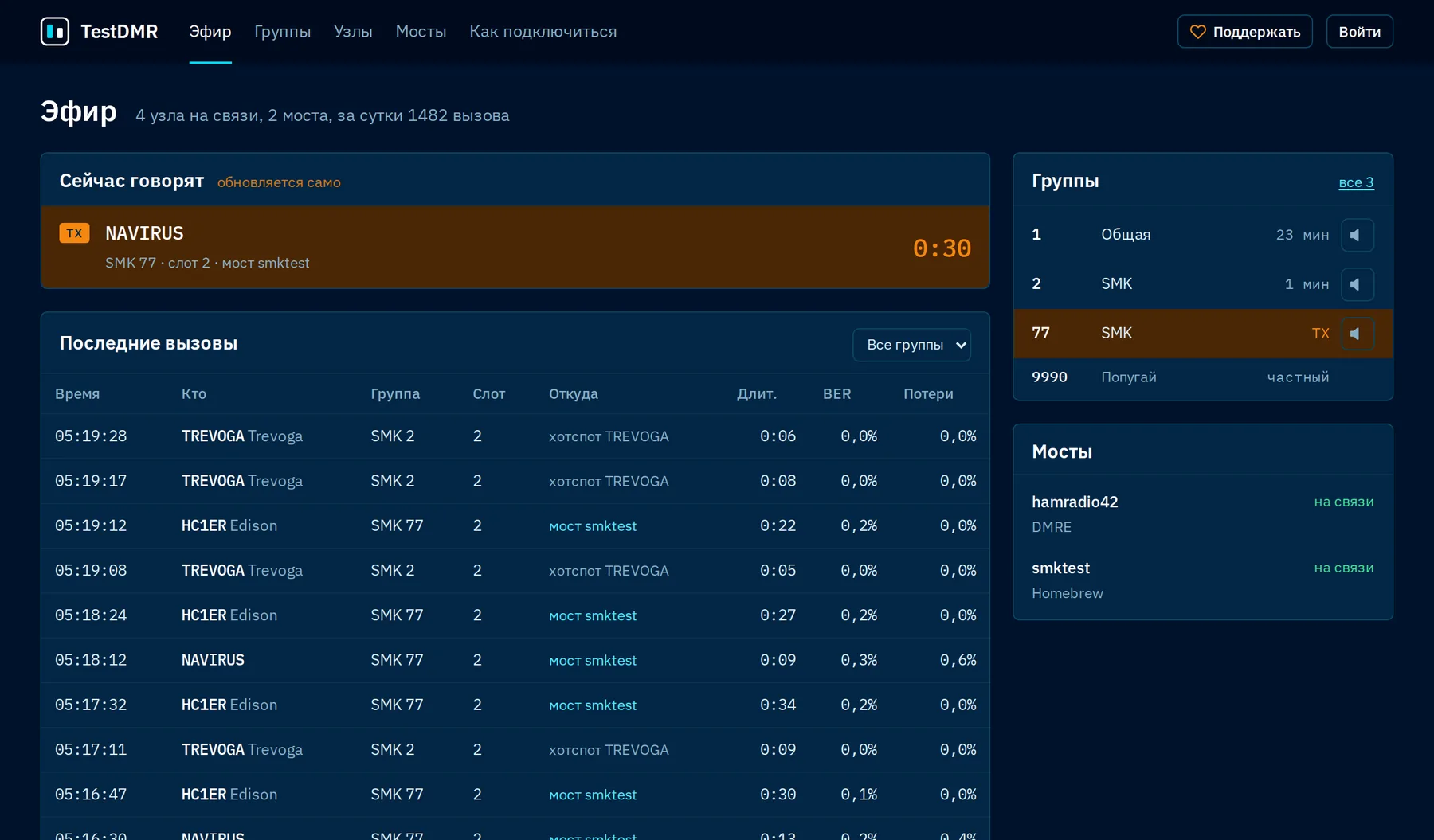Click the TX status in group 77 row

1320,334
